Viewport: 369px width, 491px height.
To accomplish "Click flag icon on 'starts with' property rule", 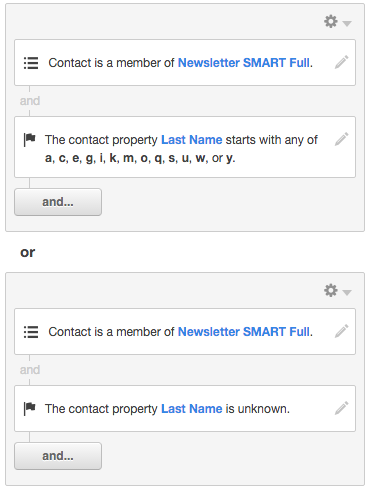I will click(x=30, y=139).
